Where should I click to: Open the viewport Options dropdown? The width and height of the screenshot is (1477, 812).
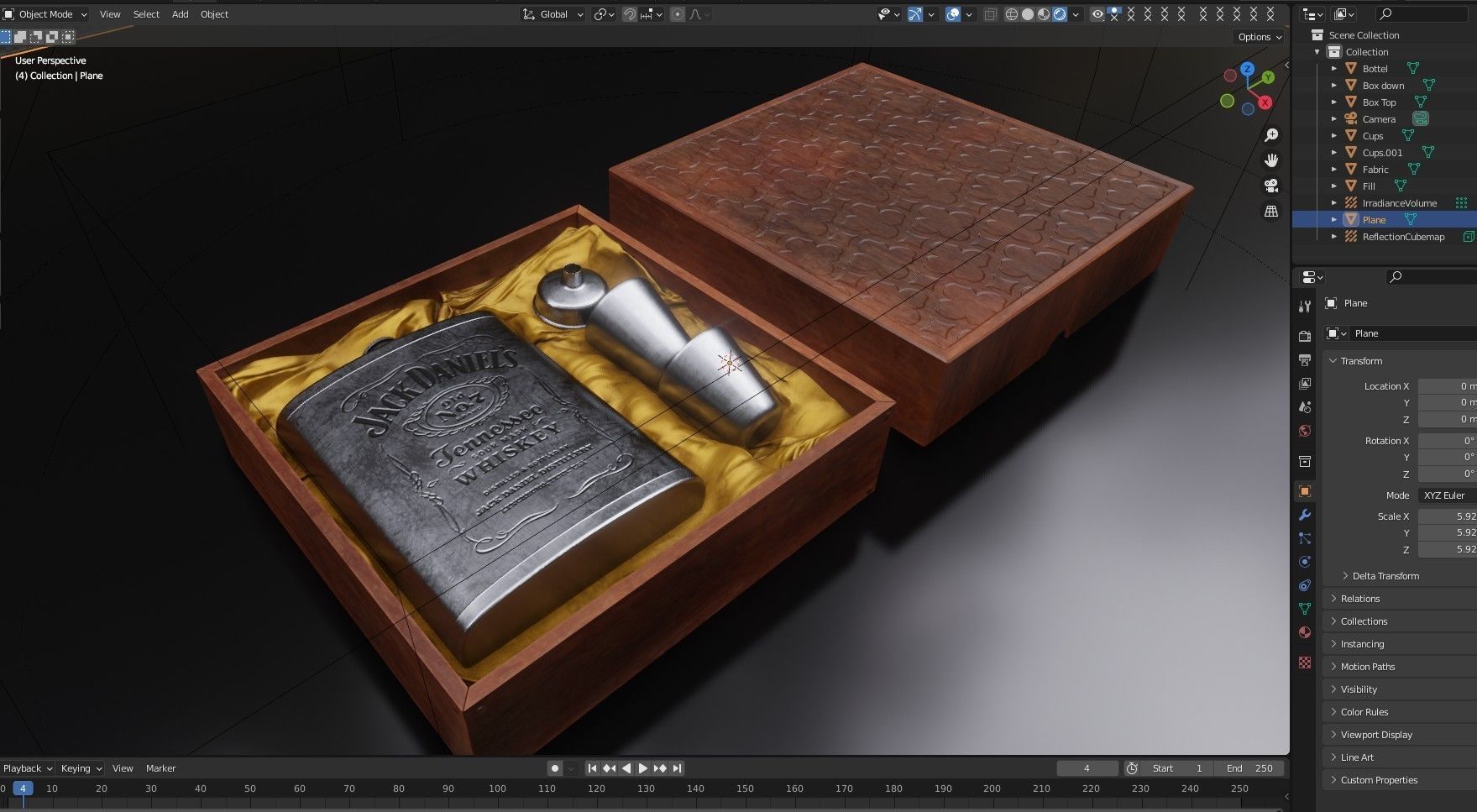(1260, 37)
